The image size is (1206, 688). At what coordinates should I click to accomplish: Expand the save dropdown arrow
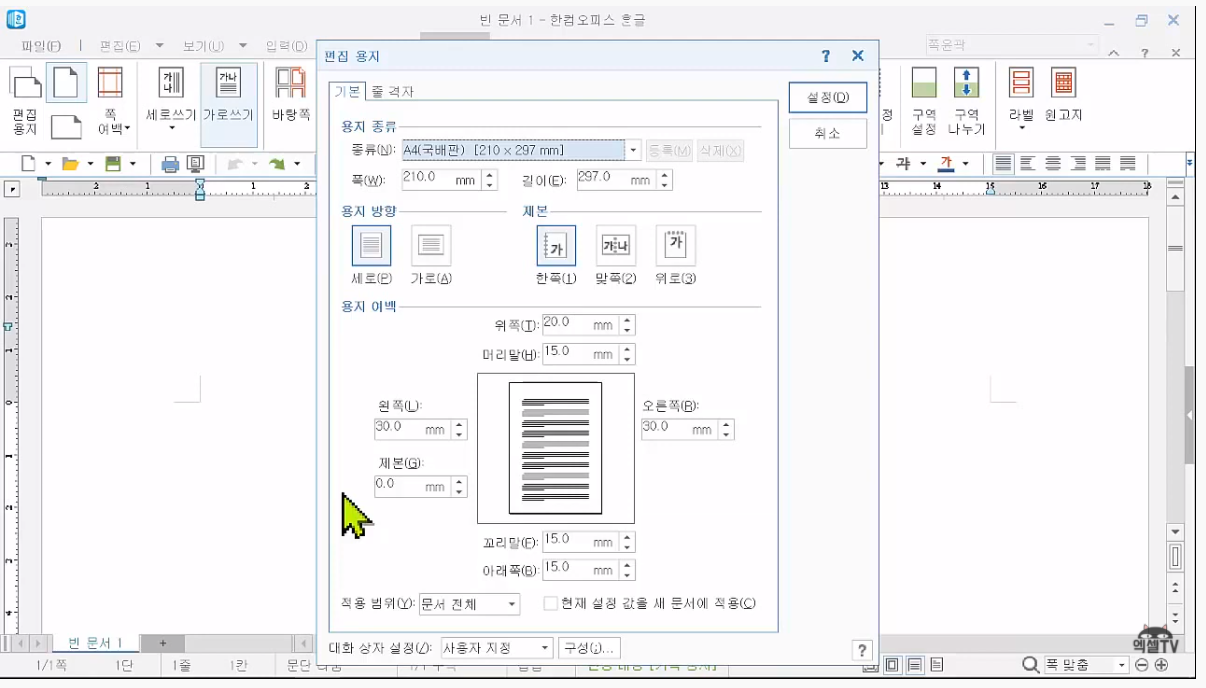click(133, 164)
